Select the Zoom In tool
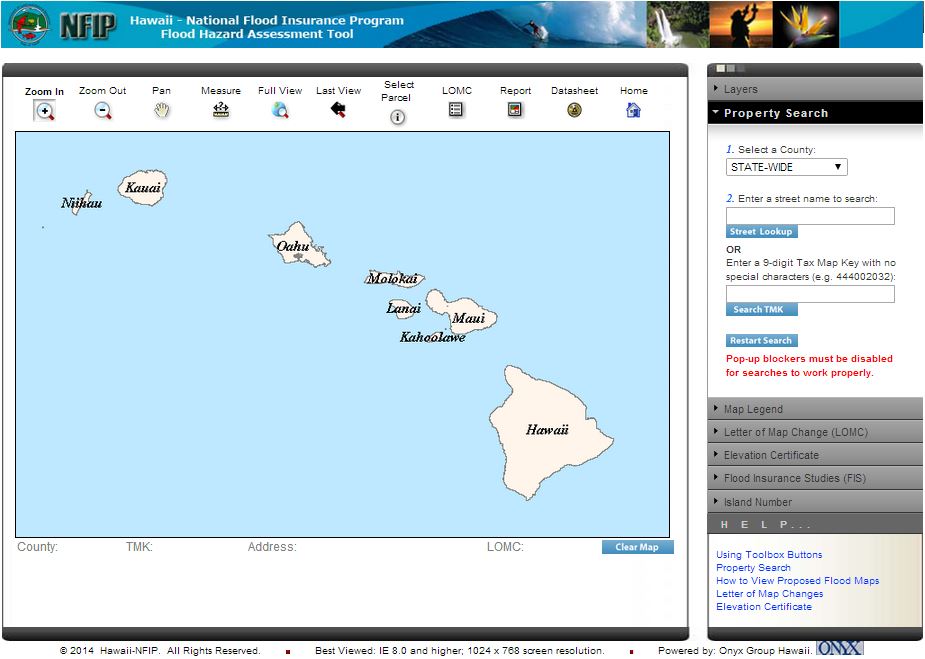The image size is (925, 659). click(x=44, y=109)
